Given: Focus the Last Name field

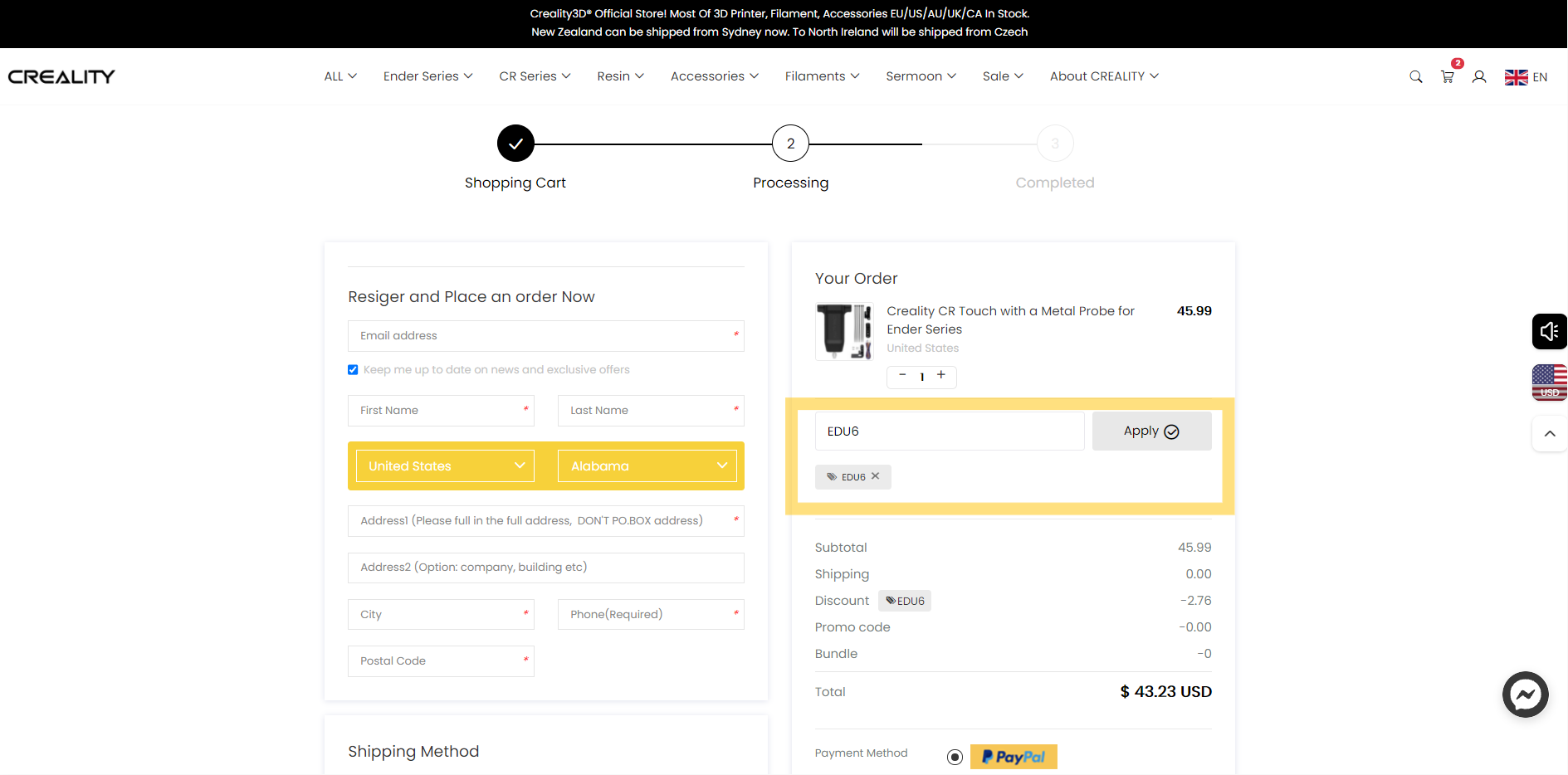Looking at the screenshot, I should pos(651,411).
